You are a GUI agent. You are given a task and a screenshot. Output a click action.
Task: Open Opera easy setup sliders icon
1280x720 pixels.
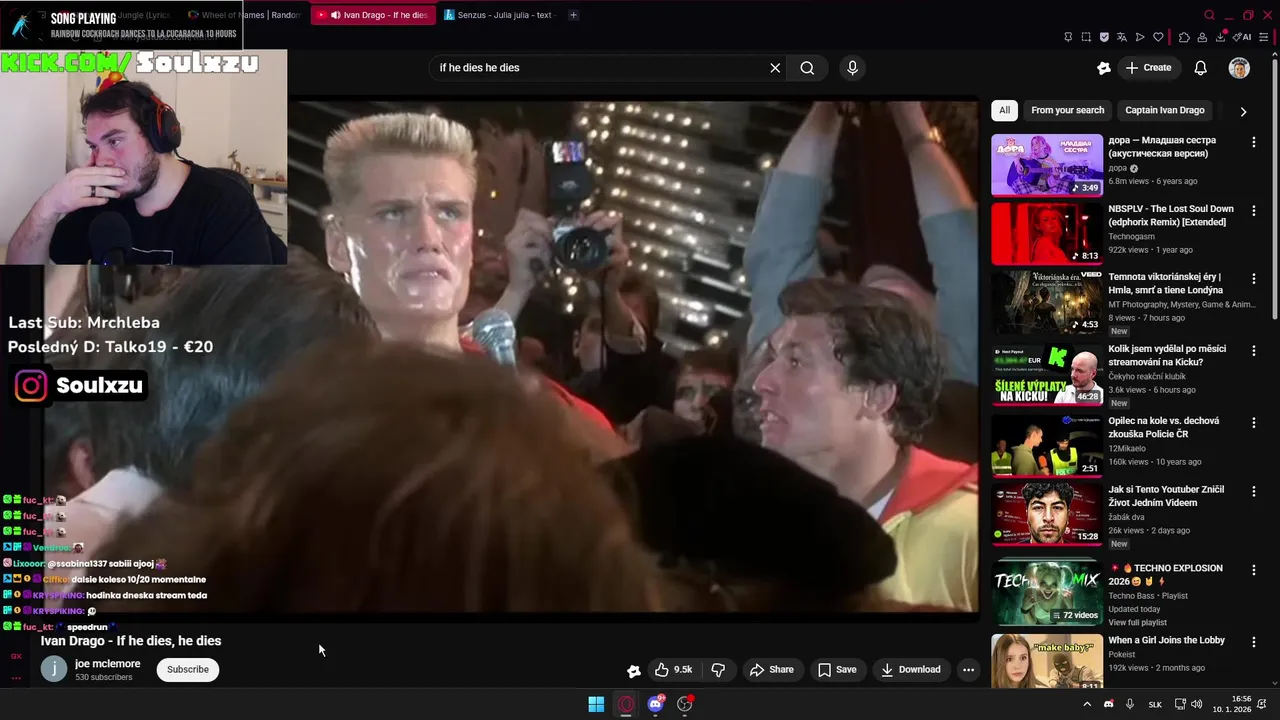coord(1264,37)
